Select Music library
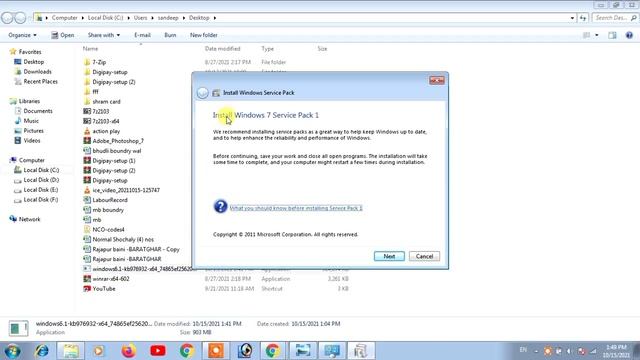 [x=31, y=121]
